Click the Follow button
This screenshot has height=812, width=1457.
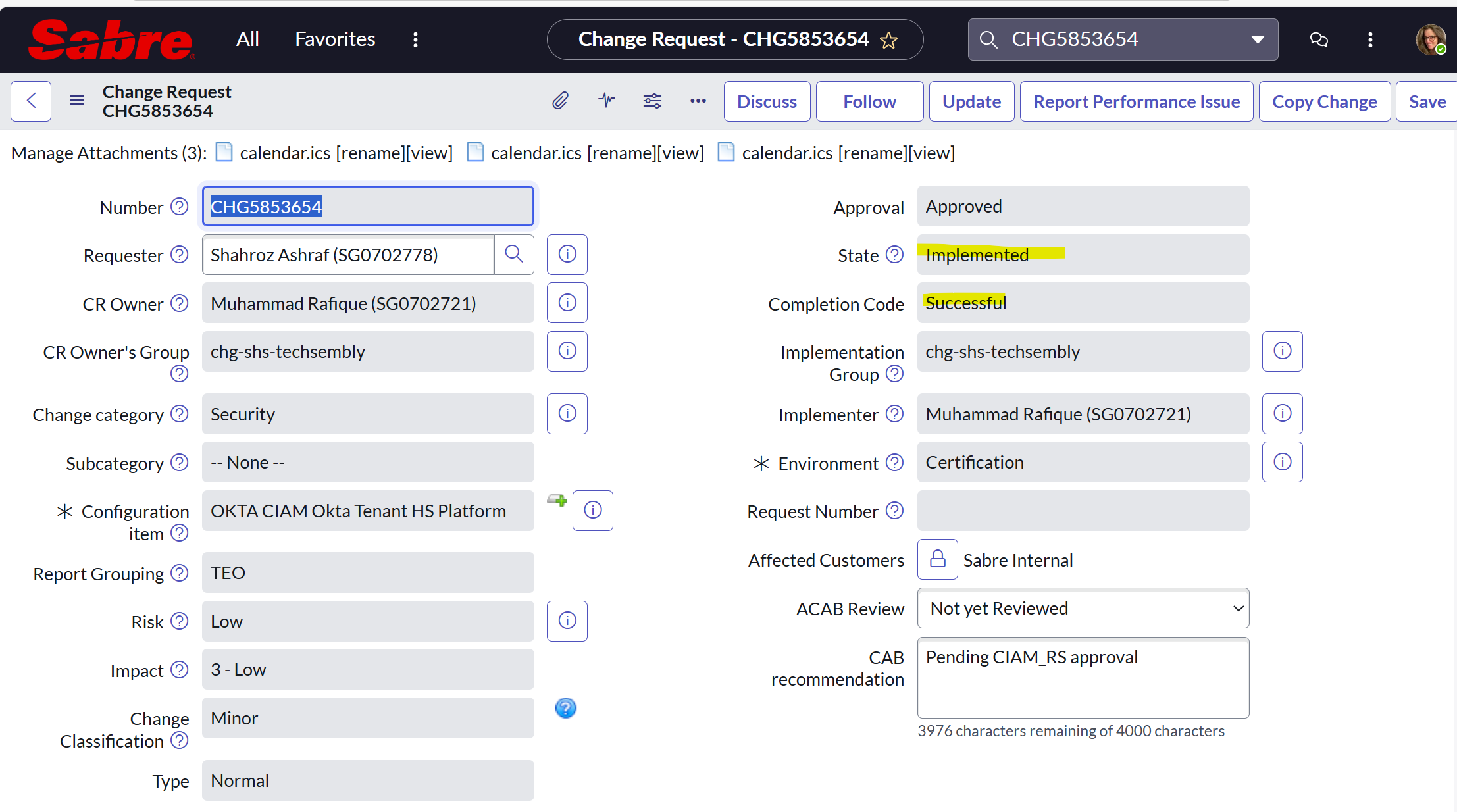coord(869,101)
